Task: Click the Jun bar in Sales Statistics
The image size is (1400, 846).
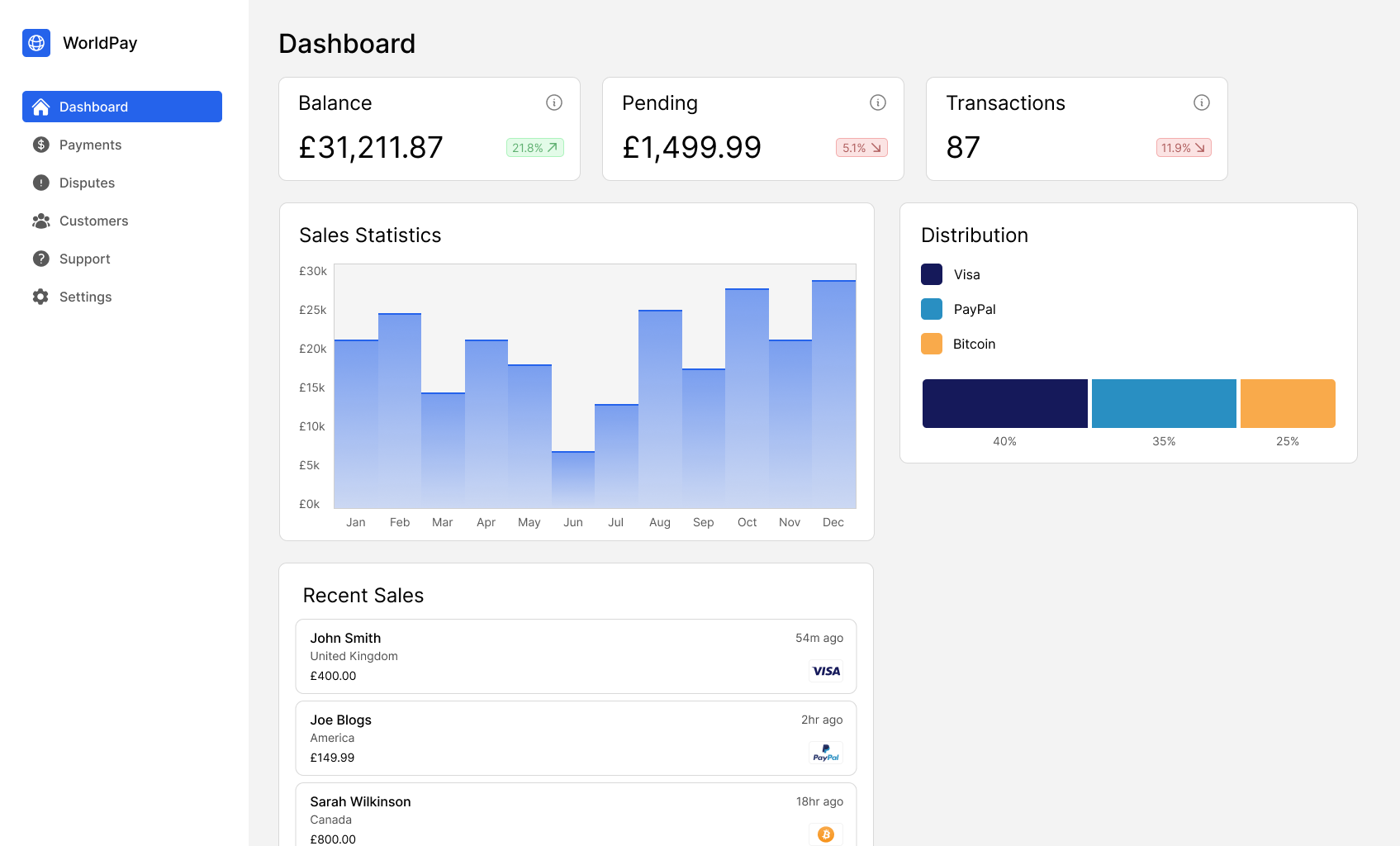Action: click(573, 479)
